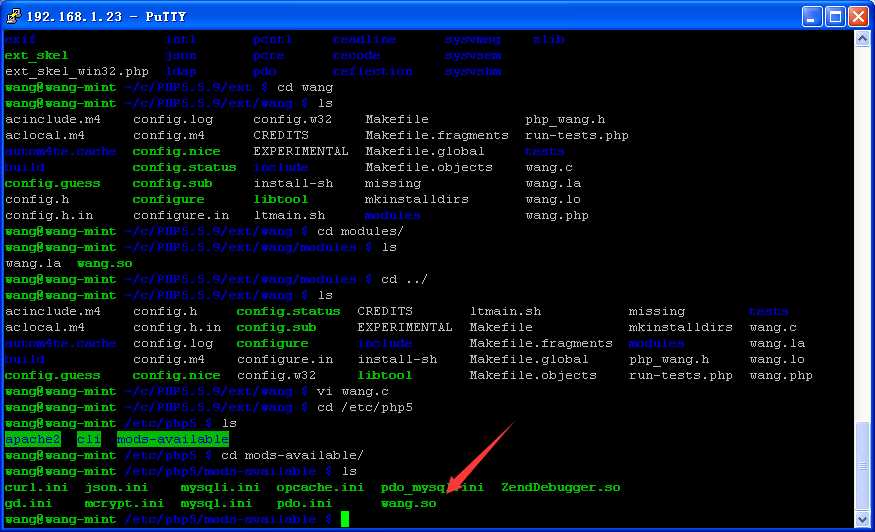Click mkinstalldirs right of libtool
The image size is (875, 532).
[417, 199]
